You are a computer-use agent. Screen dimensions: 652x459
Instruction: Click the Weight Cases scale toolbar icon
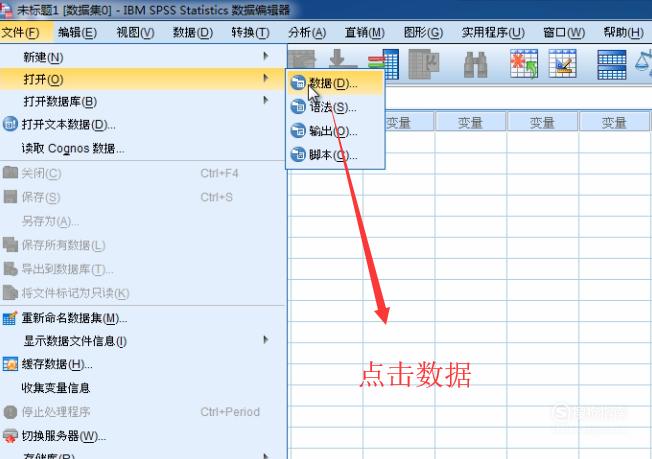tap(644, 62)
